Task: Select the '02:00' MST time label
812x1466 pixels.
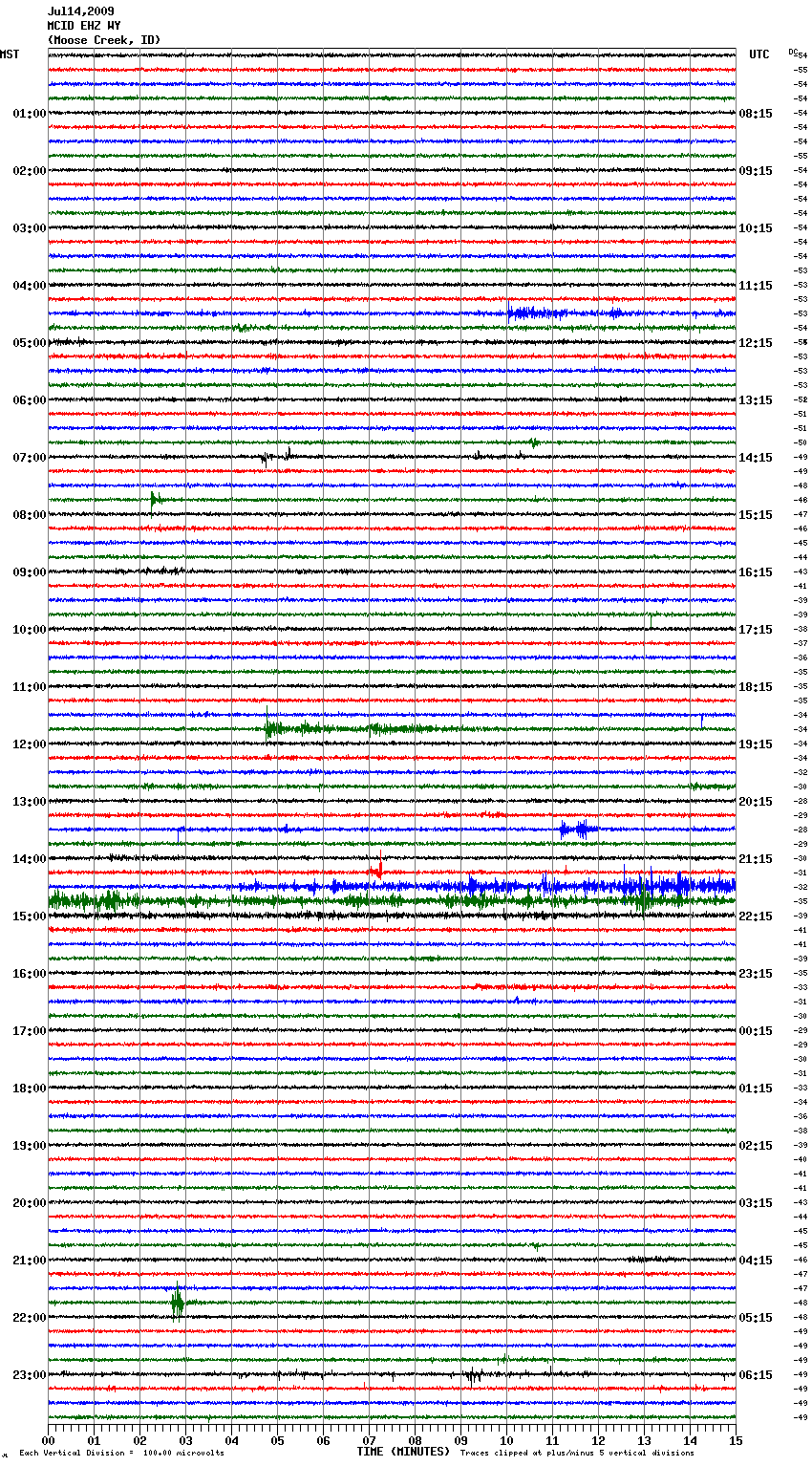Action: 30,171
